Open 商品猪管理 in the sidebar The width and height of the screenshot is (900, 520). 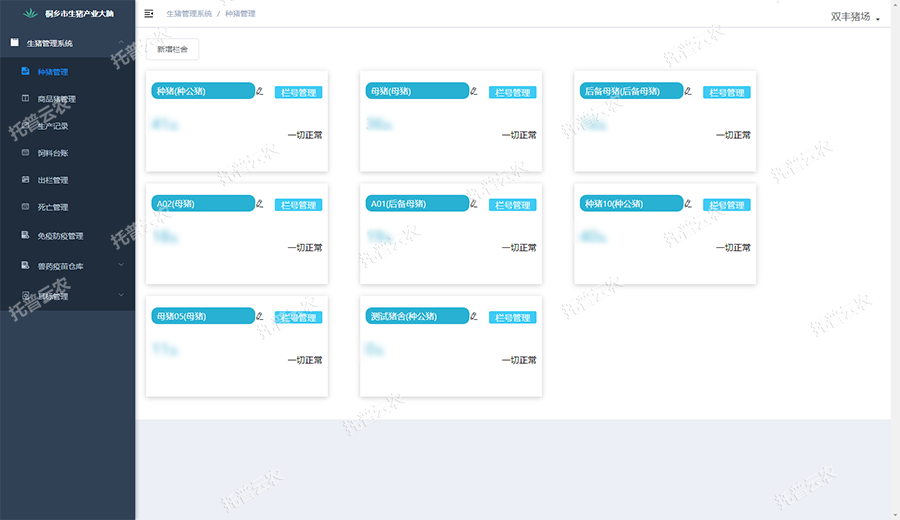(x=56, y=99)
